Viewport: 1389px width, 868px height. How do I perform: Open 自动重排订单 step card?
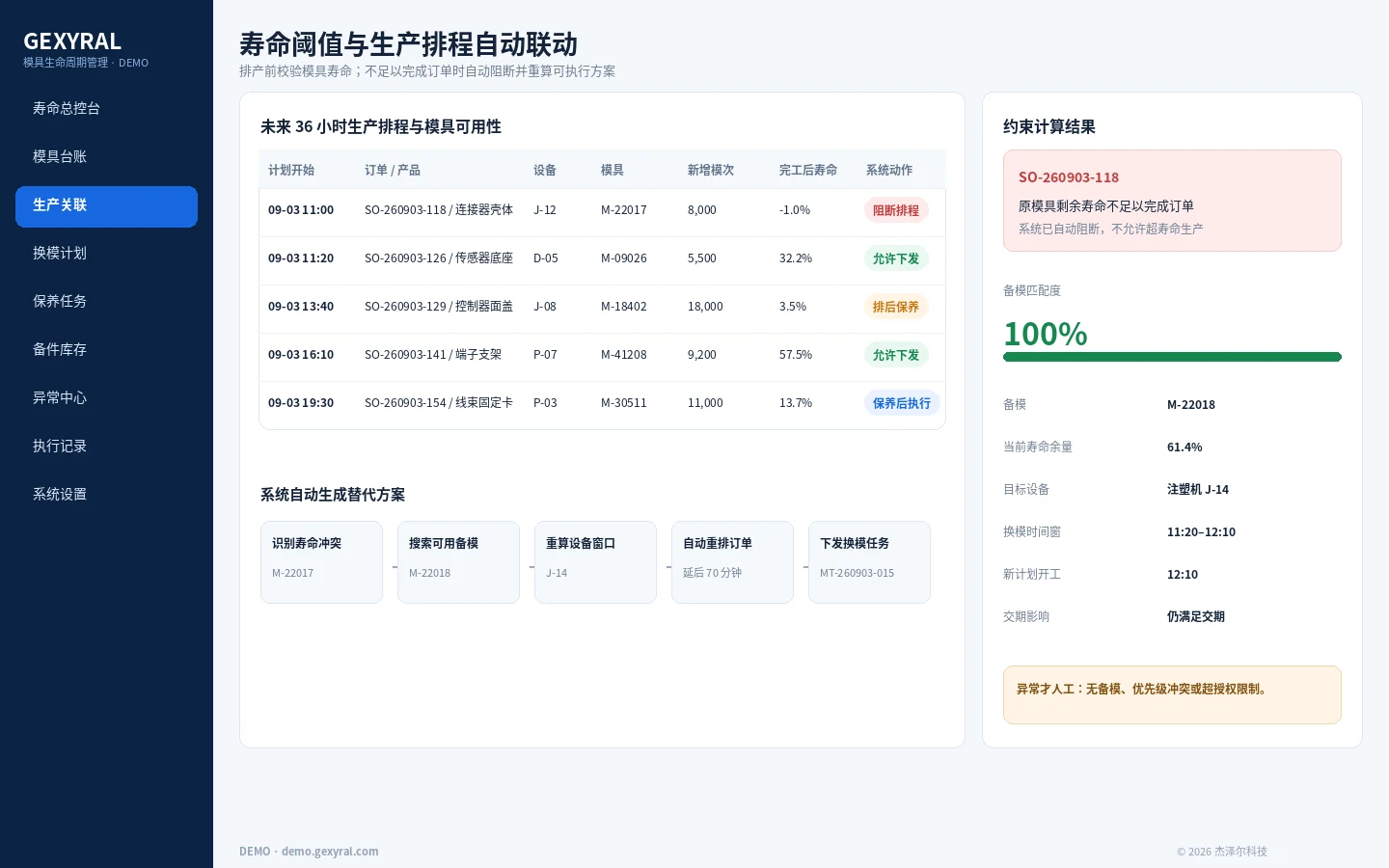(x=732, y=562)
